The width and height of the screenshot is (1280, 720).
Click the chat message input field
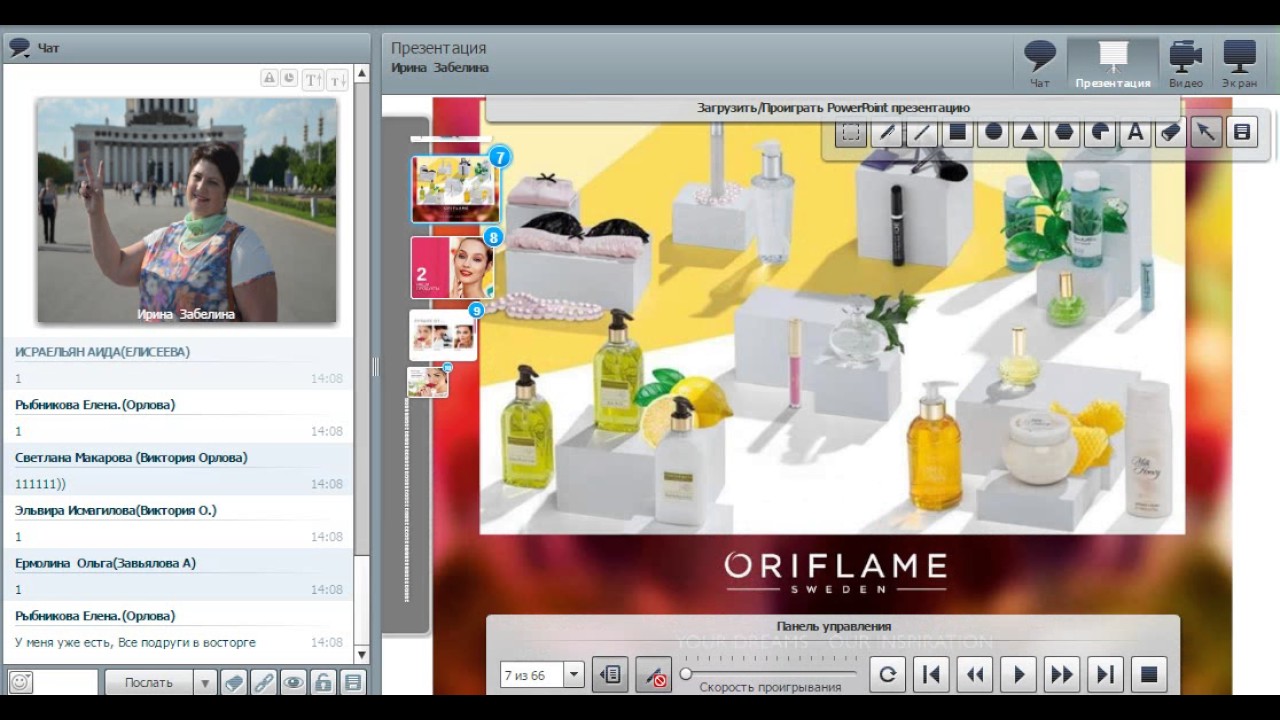[67, 682]
